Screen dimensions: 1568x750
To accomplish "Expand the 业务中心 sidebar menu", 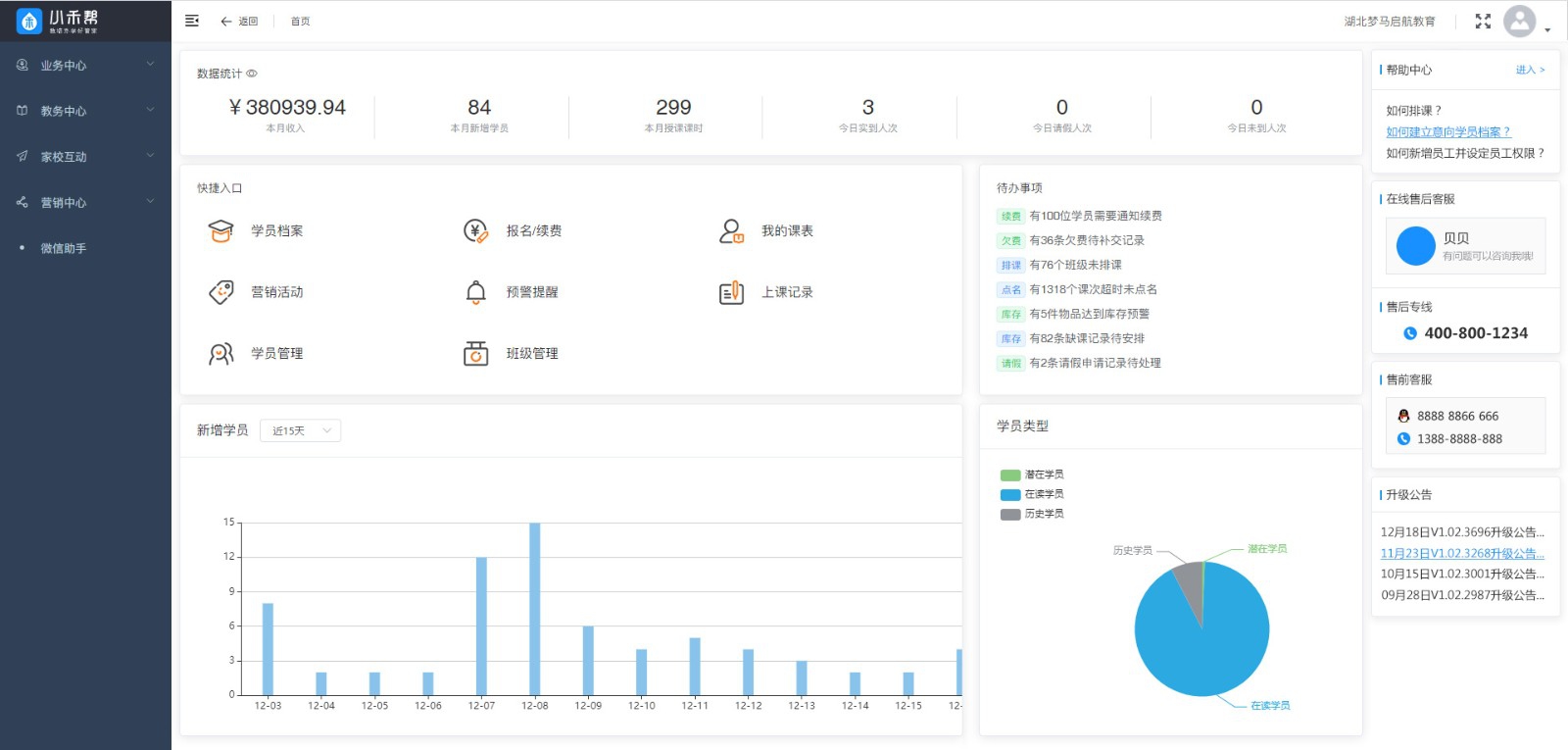I will tap(85, 66).
